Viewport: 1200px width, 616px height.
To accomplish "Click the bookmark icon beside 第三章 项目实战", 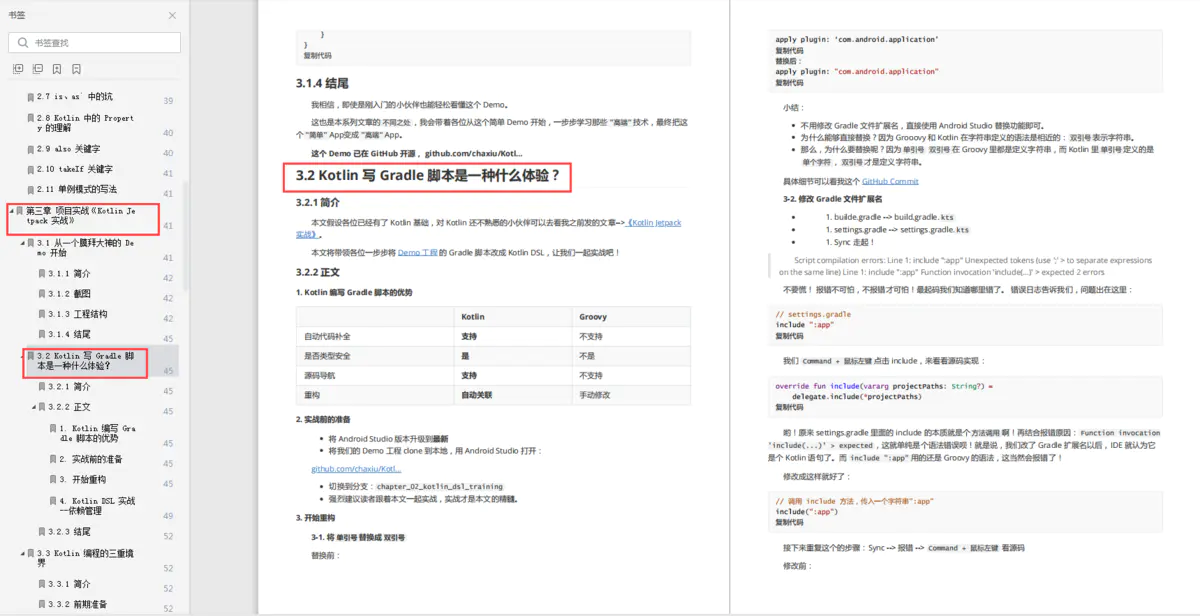I will pos(19,211).
